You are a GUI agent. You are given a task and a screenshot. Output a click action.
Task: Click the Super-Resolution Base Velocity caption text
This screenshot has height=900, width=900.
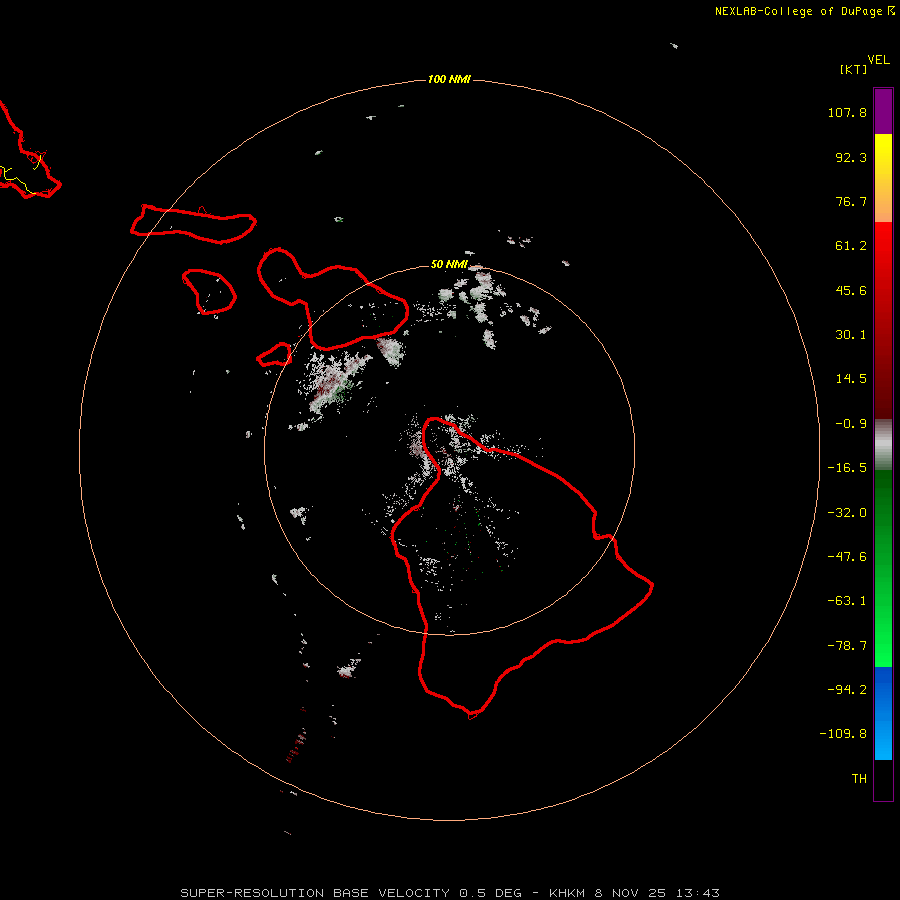449,893
